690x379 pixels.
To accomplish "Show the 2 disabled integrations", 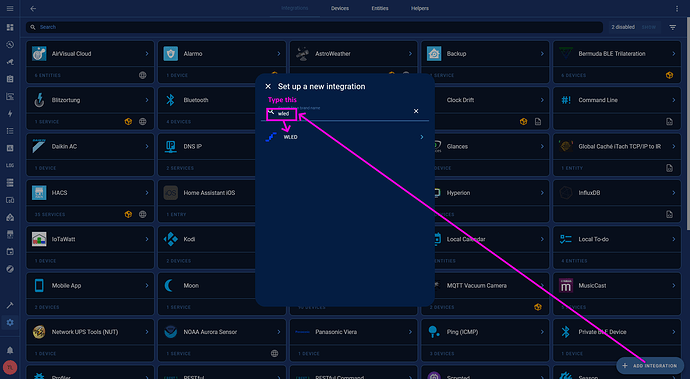I will [649, 27].
